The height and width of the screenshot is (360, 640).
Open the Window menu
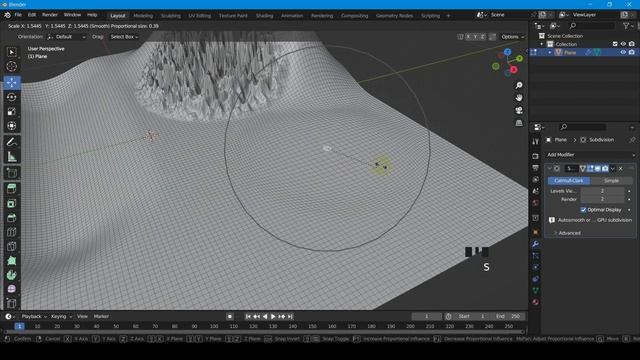[72, 15]
